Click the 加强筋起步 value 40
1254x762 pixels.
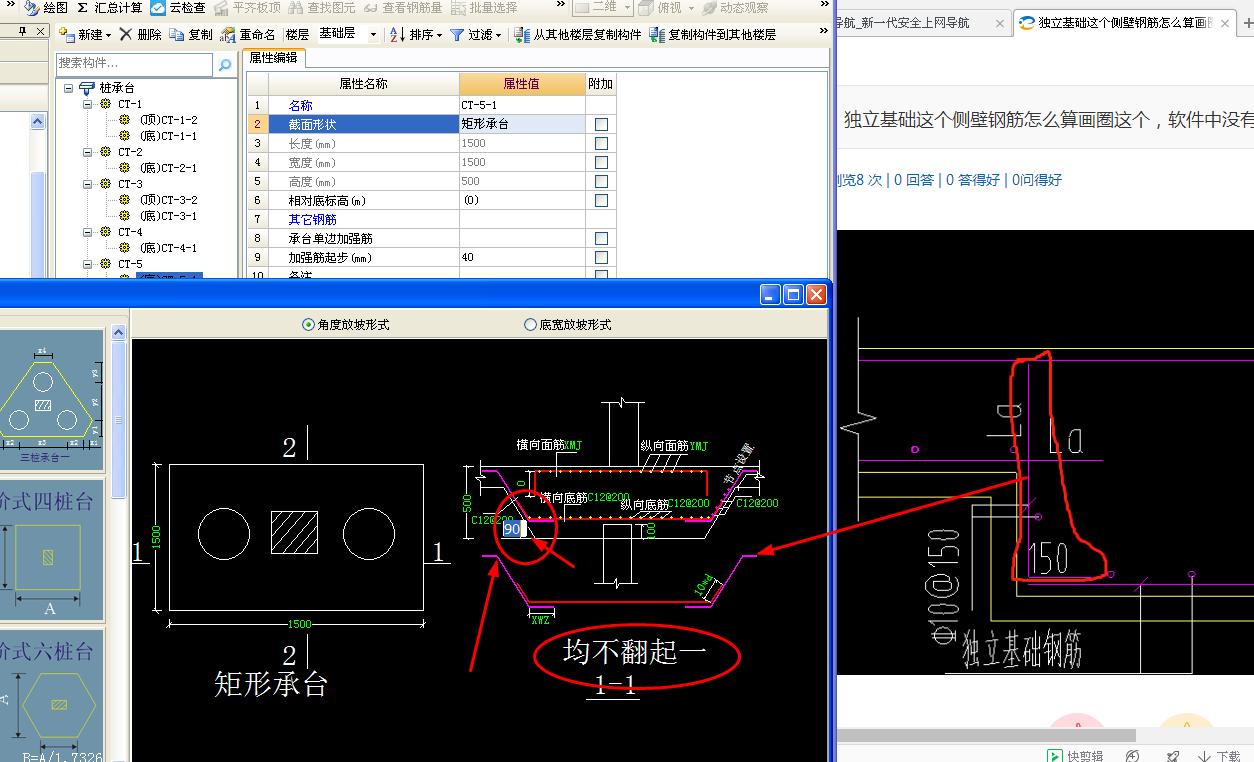[x=522, y=257]
